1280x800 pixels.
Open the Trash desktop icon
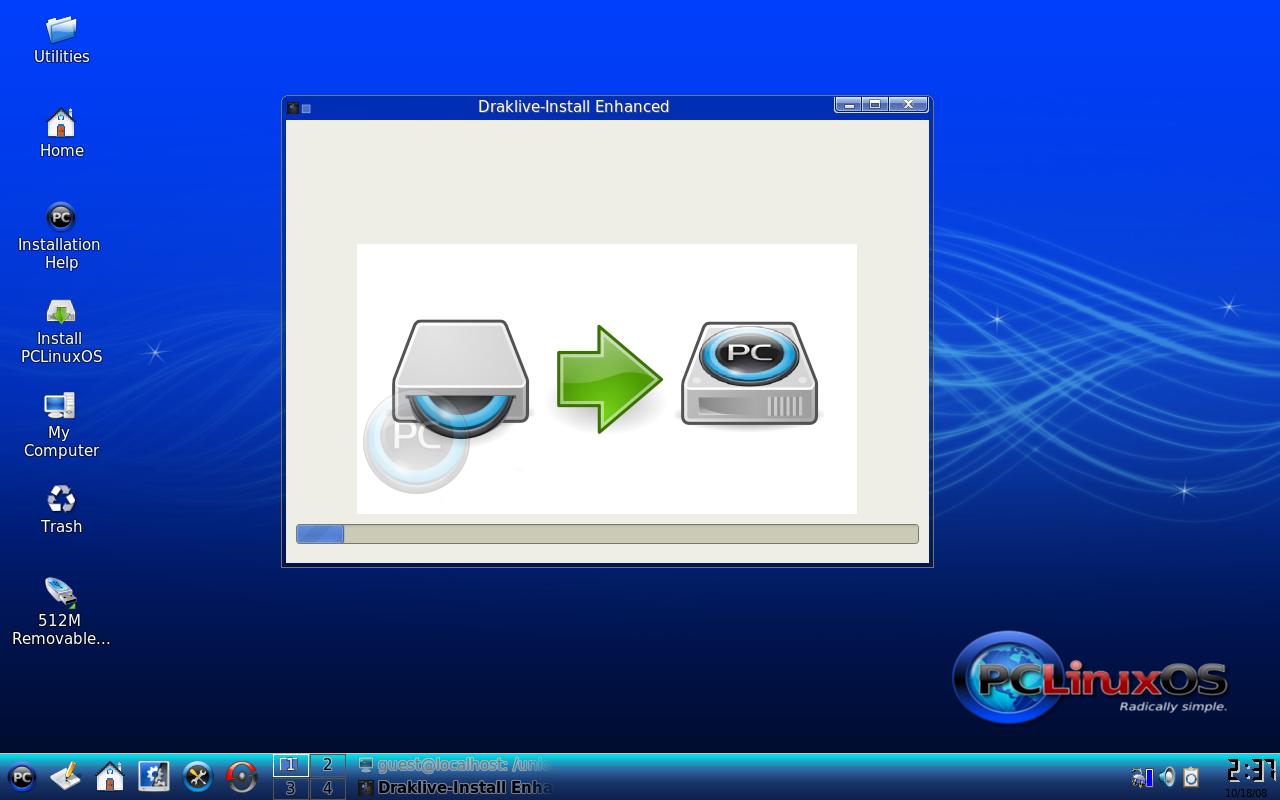[x=61, y=509]
